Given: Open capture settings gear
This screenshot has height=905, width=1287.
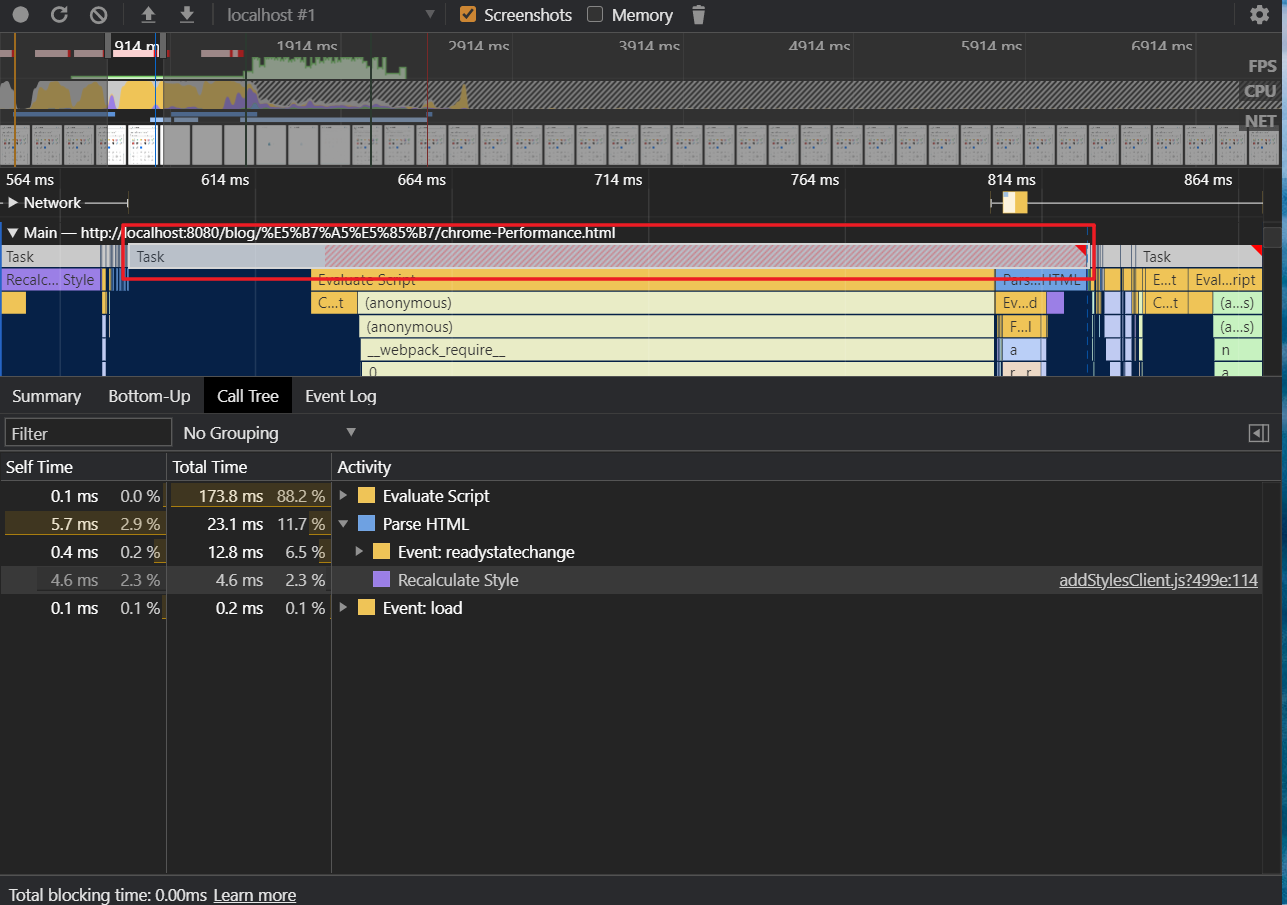Looking at the screenshot, I should pyautogui.click(x=1258, y=15).
